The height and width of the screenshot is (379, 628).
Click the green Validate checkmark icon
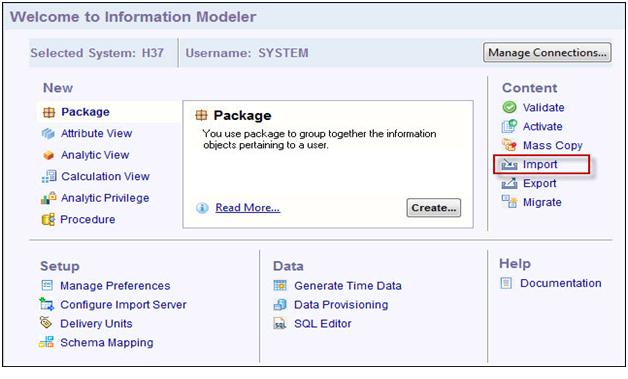click(x=509, y=107)
